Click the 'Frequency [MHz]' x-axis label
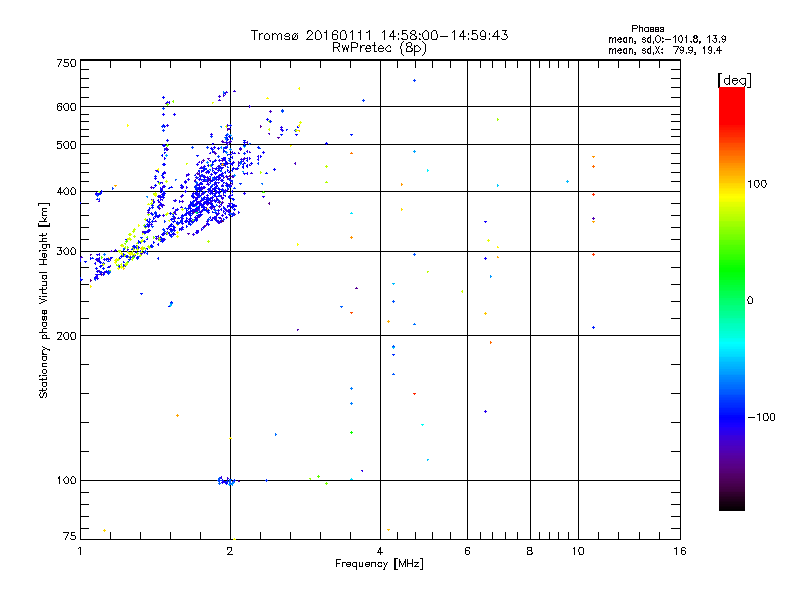 pyautogui.click(x=379, y=564)
